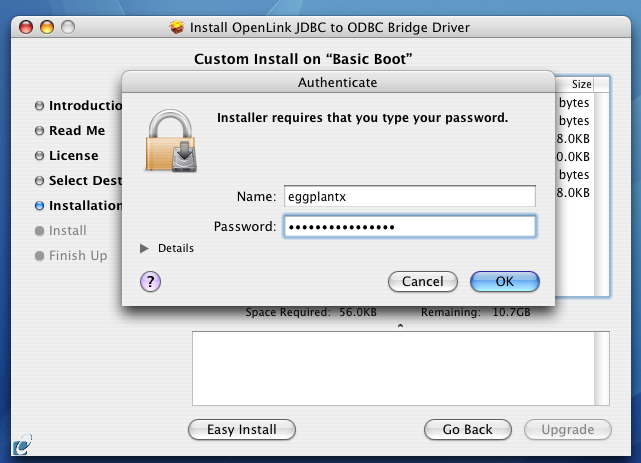The image size is (641, 463).
Task: Select the Installation Type step
Action: pyautogui.click(x=78, y=206)
